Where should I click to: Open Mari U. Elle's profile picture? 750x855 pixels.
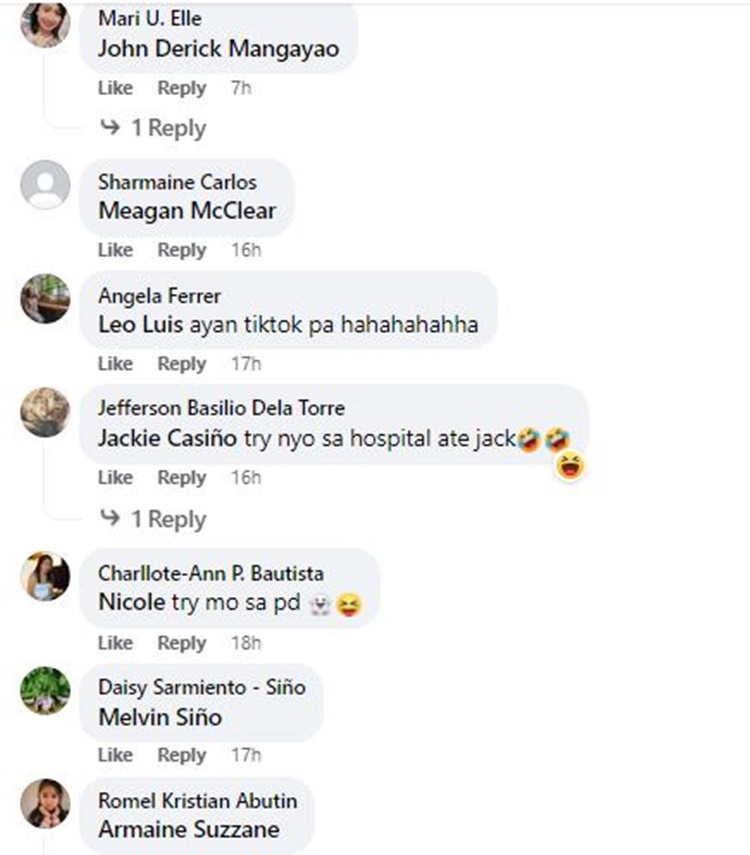point(45,24)
